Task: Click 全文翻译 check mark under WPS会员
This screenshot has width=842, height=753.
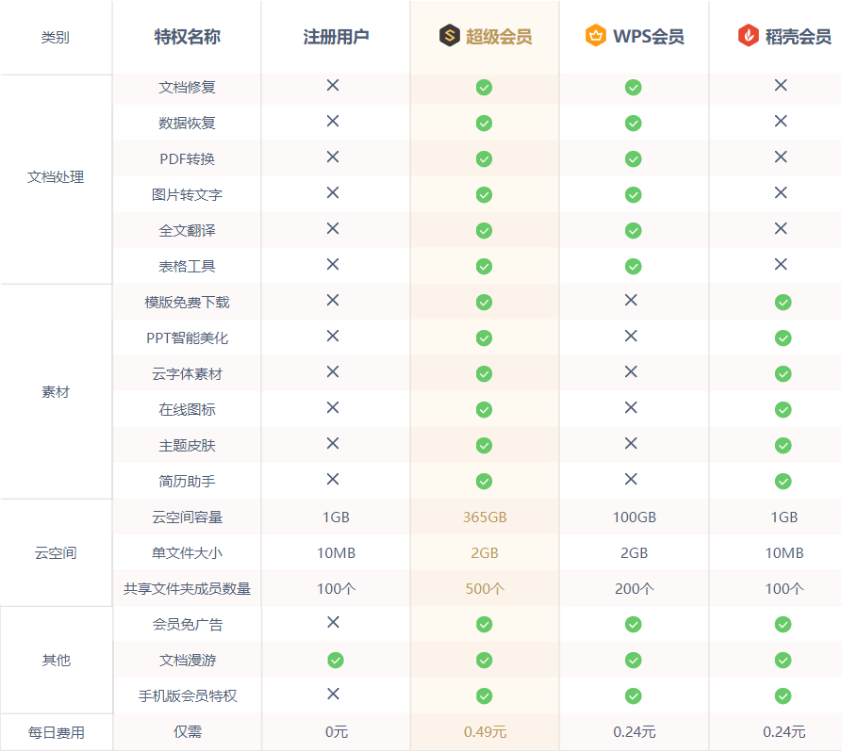Action: tap(633, 230)
